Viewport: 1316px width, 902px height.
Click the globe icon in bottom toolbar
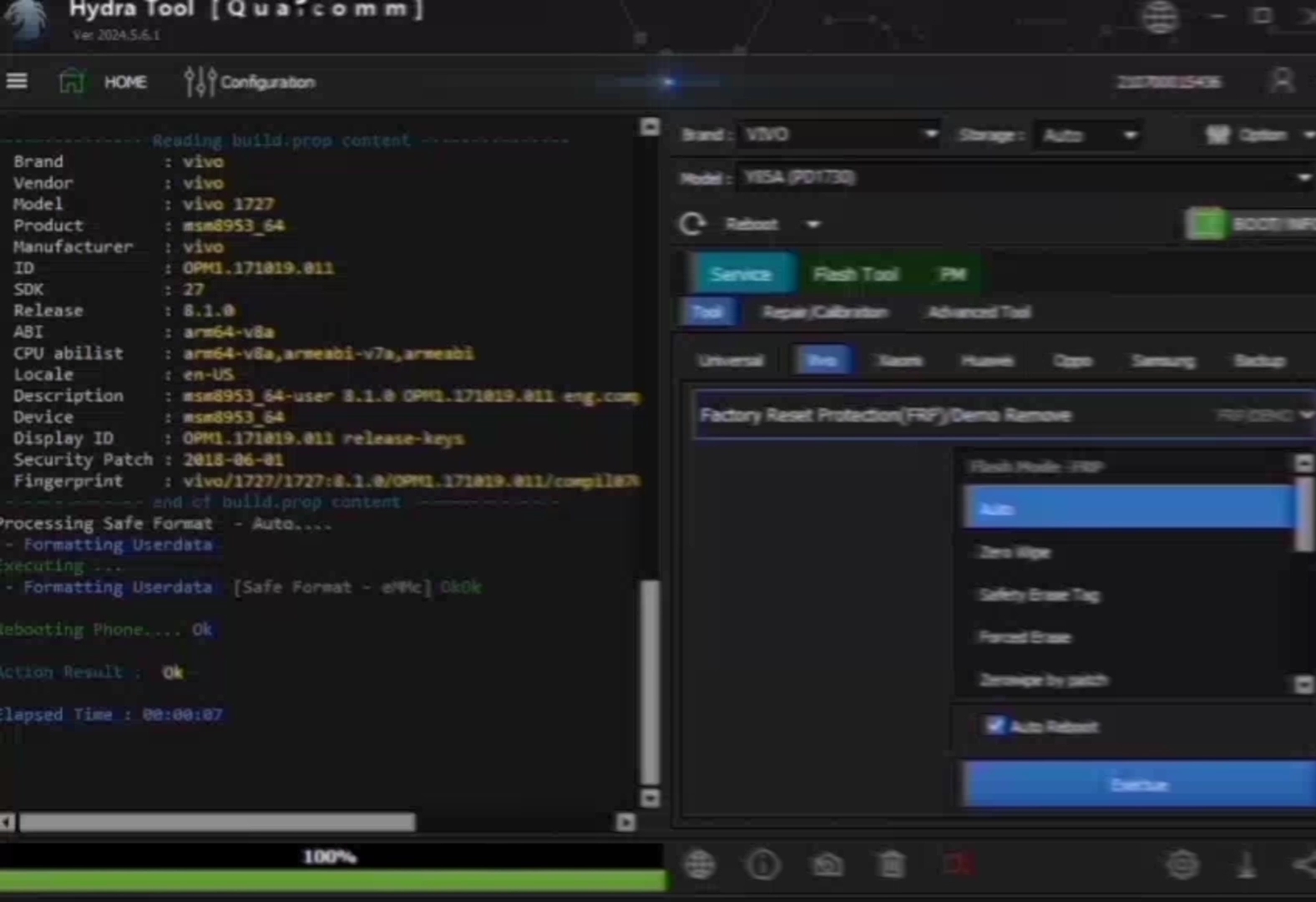click(x=700, y=864)
